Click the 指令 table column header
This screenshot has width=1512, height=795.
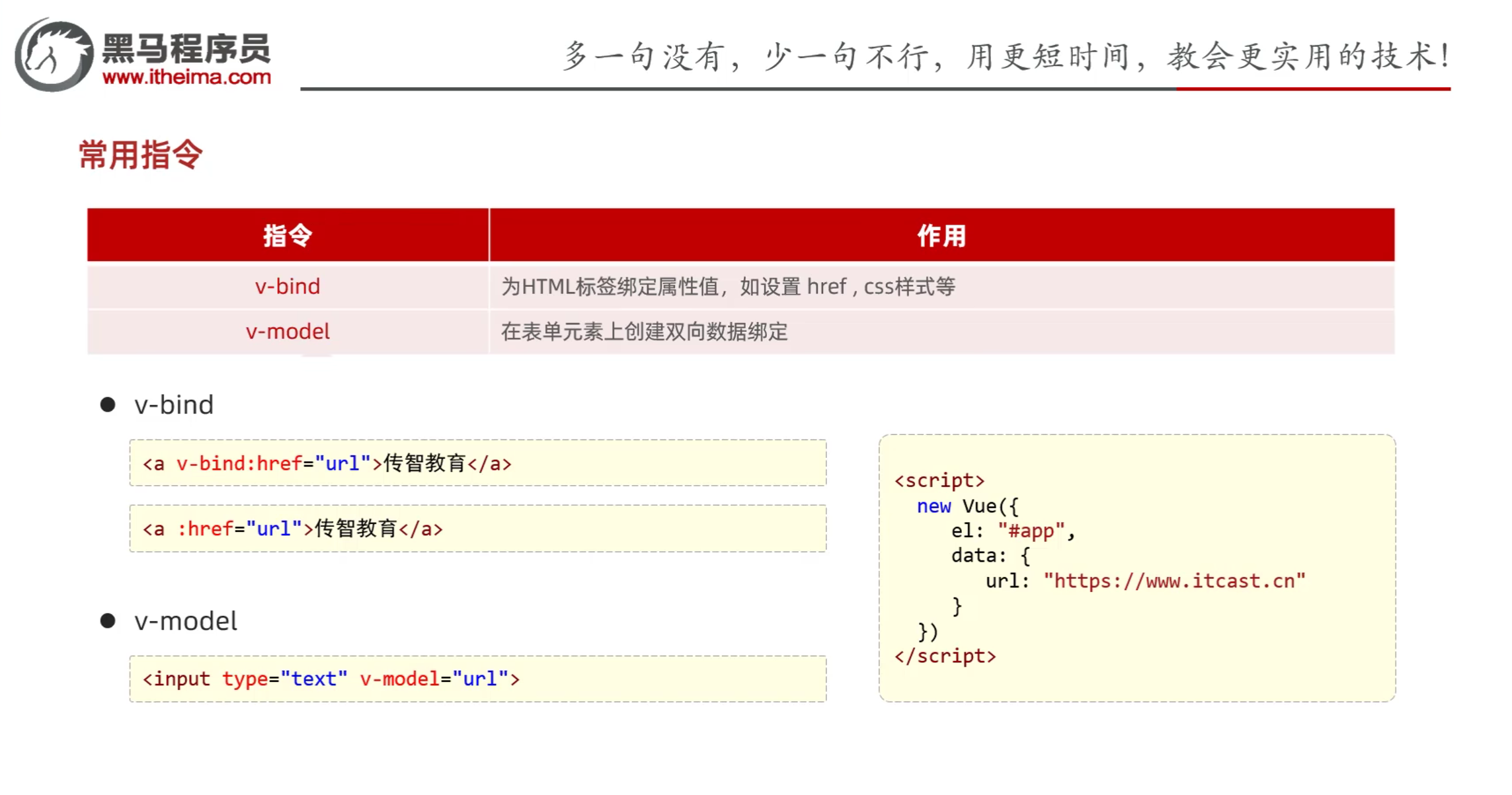pyautogui.click(x=288, y=235)
